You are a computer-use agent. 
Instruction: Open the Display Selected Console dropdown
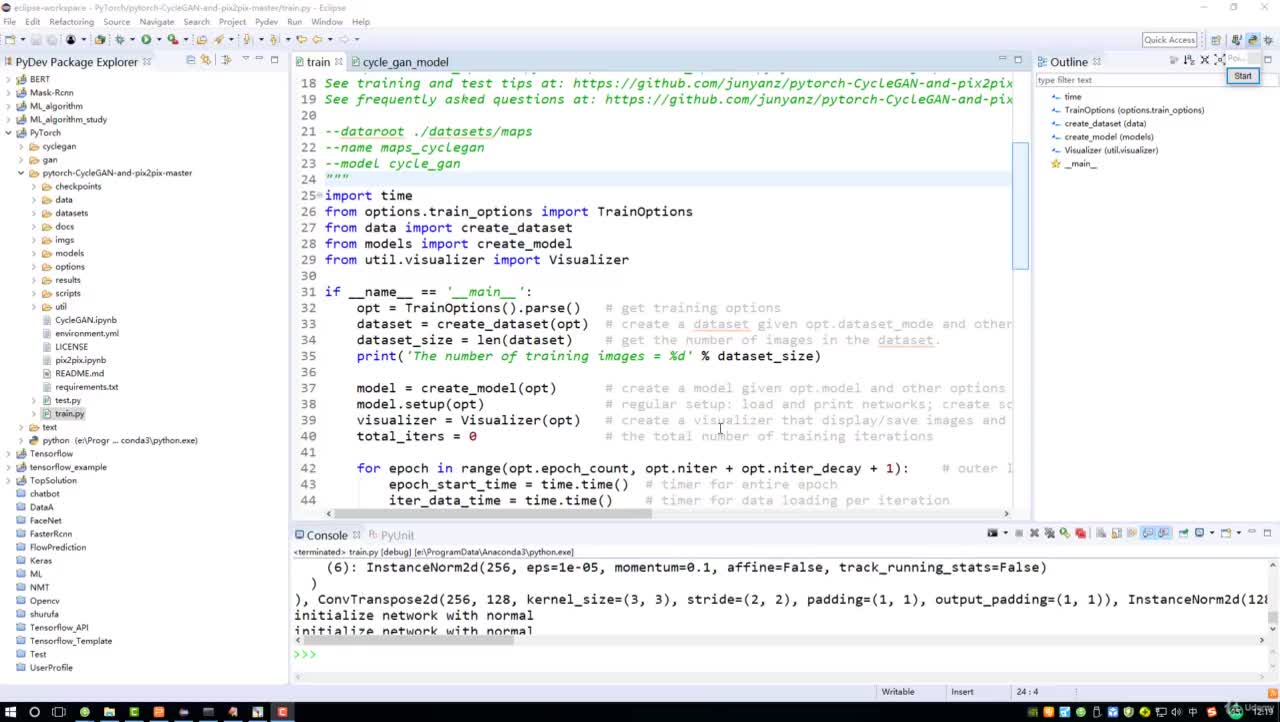(1212, 533)
